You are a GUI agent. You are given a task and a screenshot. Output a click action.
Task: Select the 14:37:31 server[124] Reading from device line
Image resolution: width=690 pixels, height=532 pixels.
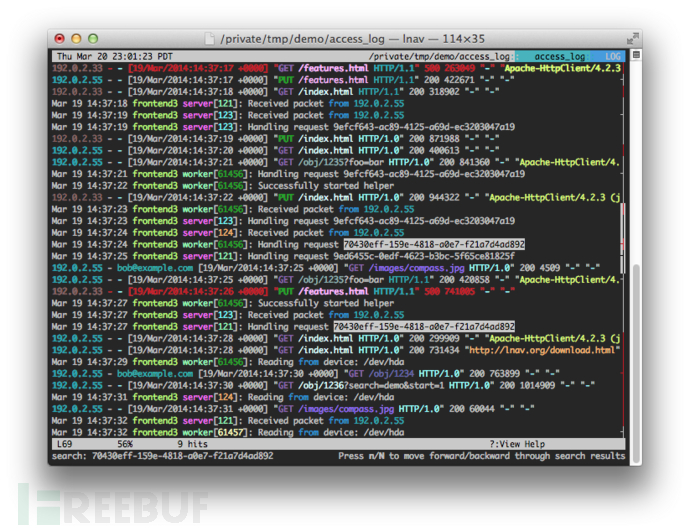coord(223,397)
